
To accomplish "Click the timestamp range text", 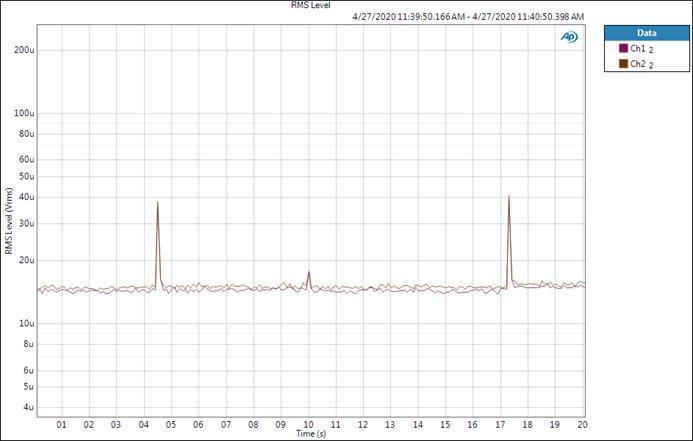I will [x=468, y=17].
